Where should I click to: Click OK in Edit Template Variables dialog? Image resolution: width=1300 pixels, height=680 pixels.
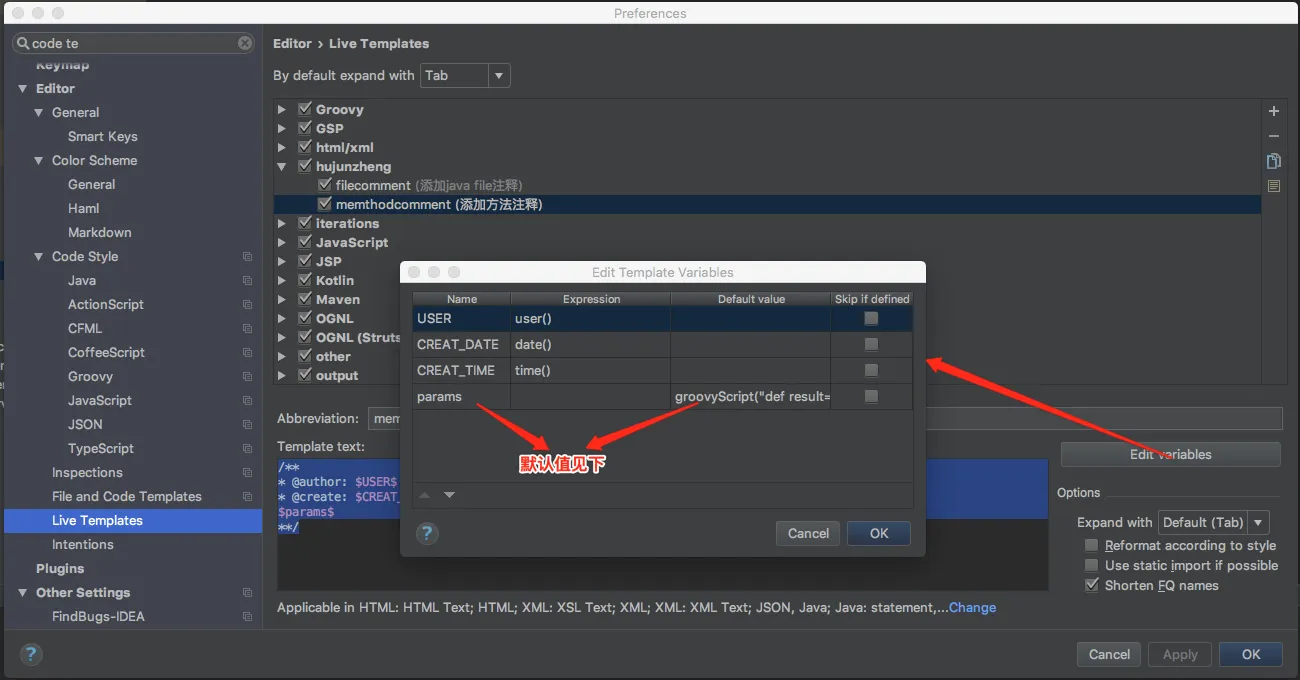coord(879,533)
